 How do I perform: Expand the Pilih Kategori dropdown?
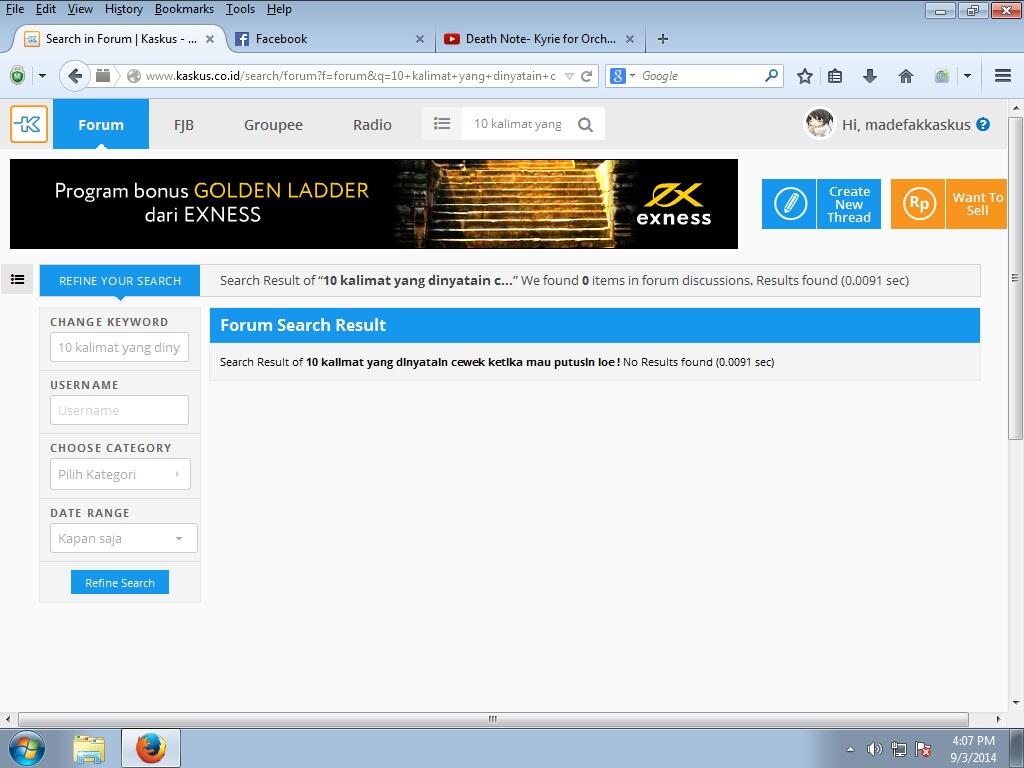(x=120, y=474)
